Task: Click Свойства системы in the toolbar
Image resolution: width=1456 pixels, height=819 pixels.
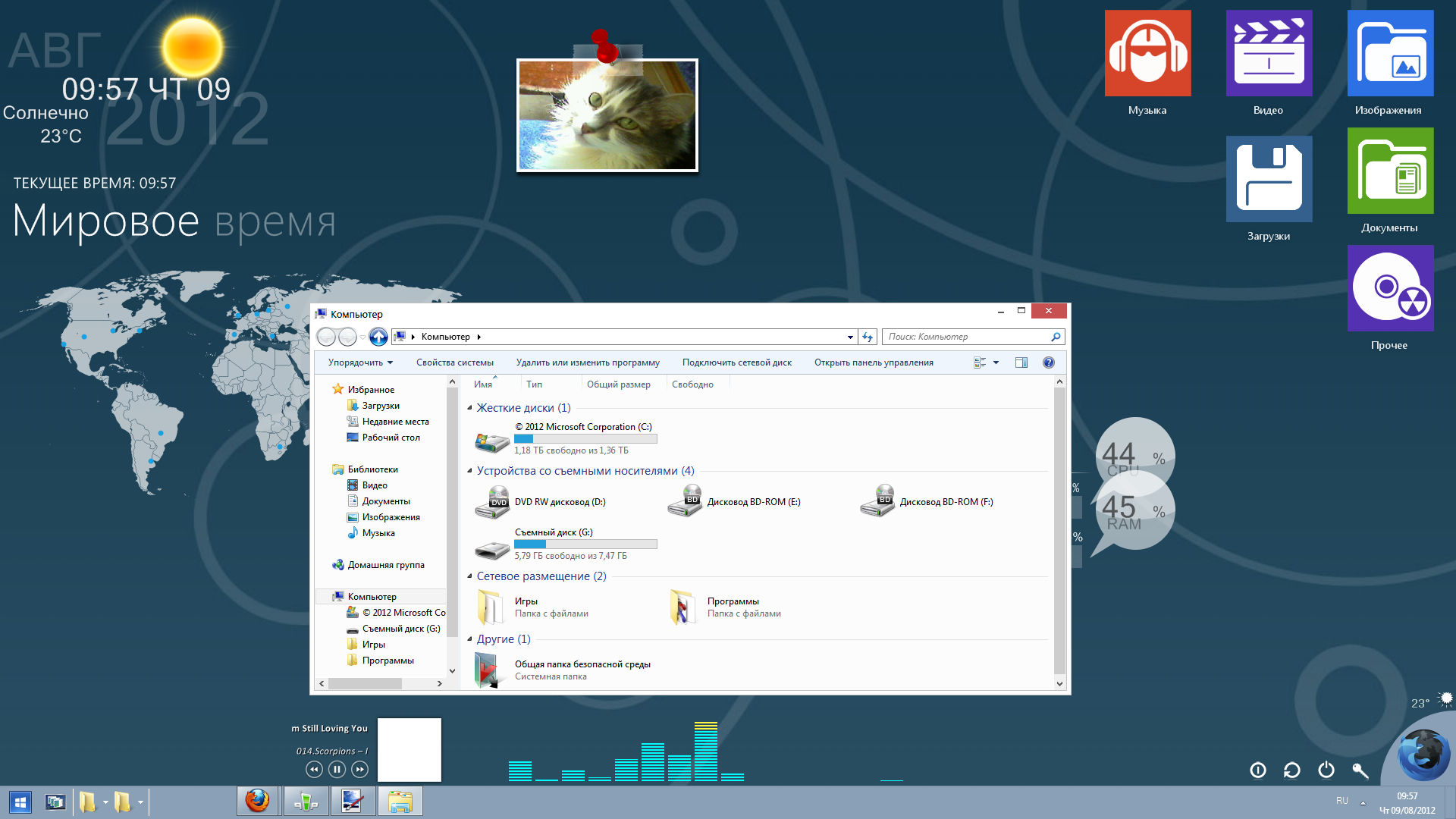Action: tap(454, 362)
